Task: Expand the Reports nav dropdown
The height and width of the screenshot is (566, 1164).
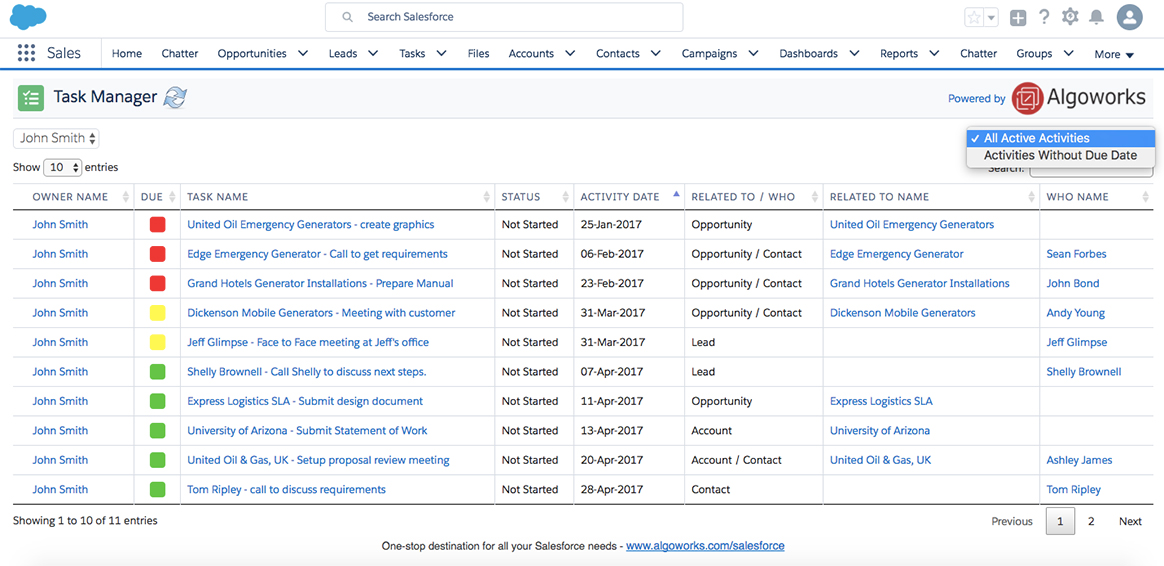Action: coord(934,53)
